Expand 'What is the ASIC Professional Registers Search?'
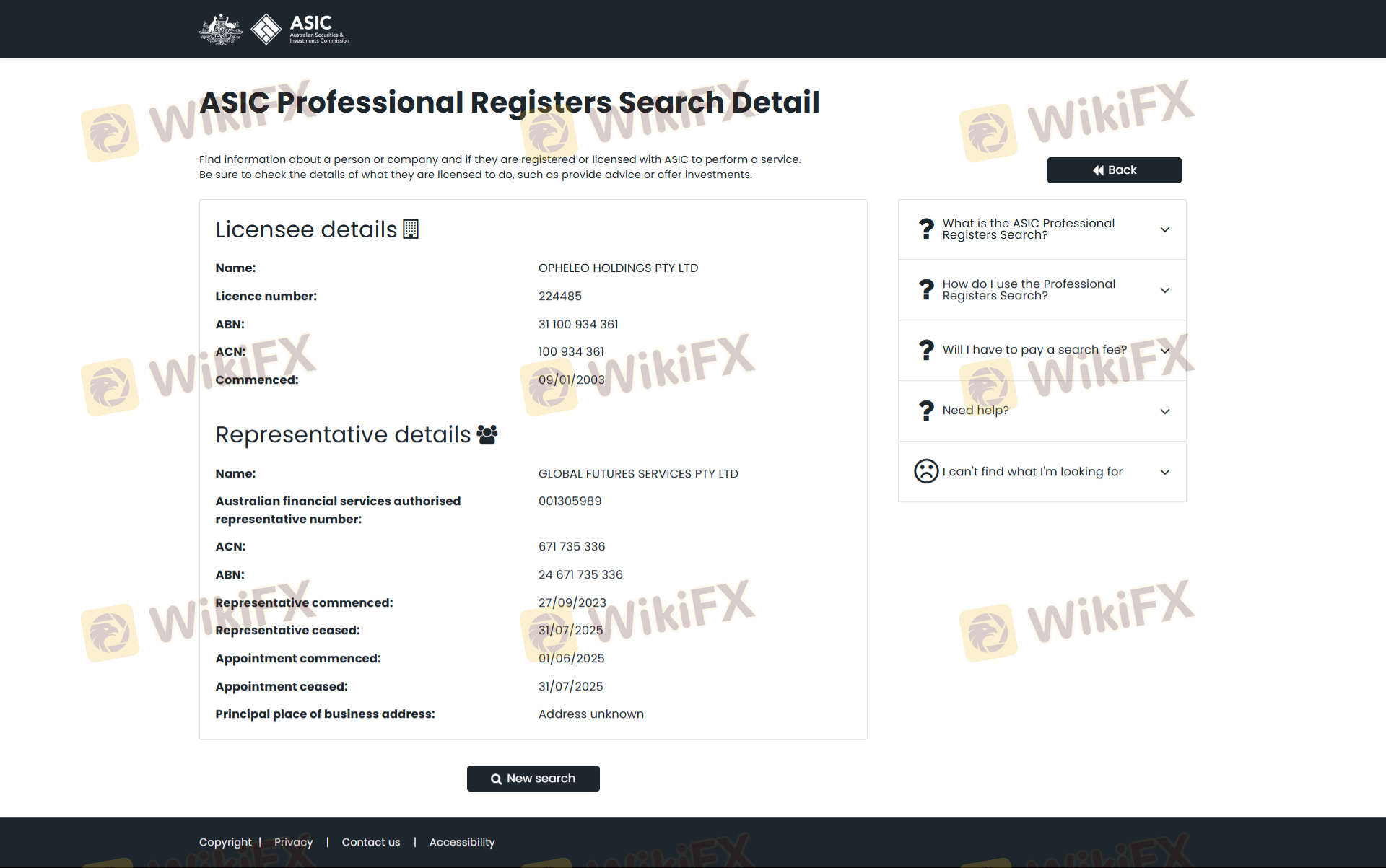This screenshot has height=868, width=1386. (x=1164, y=229)
